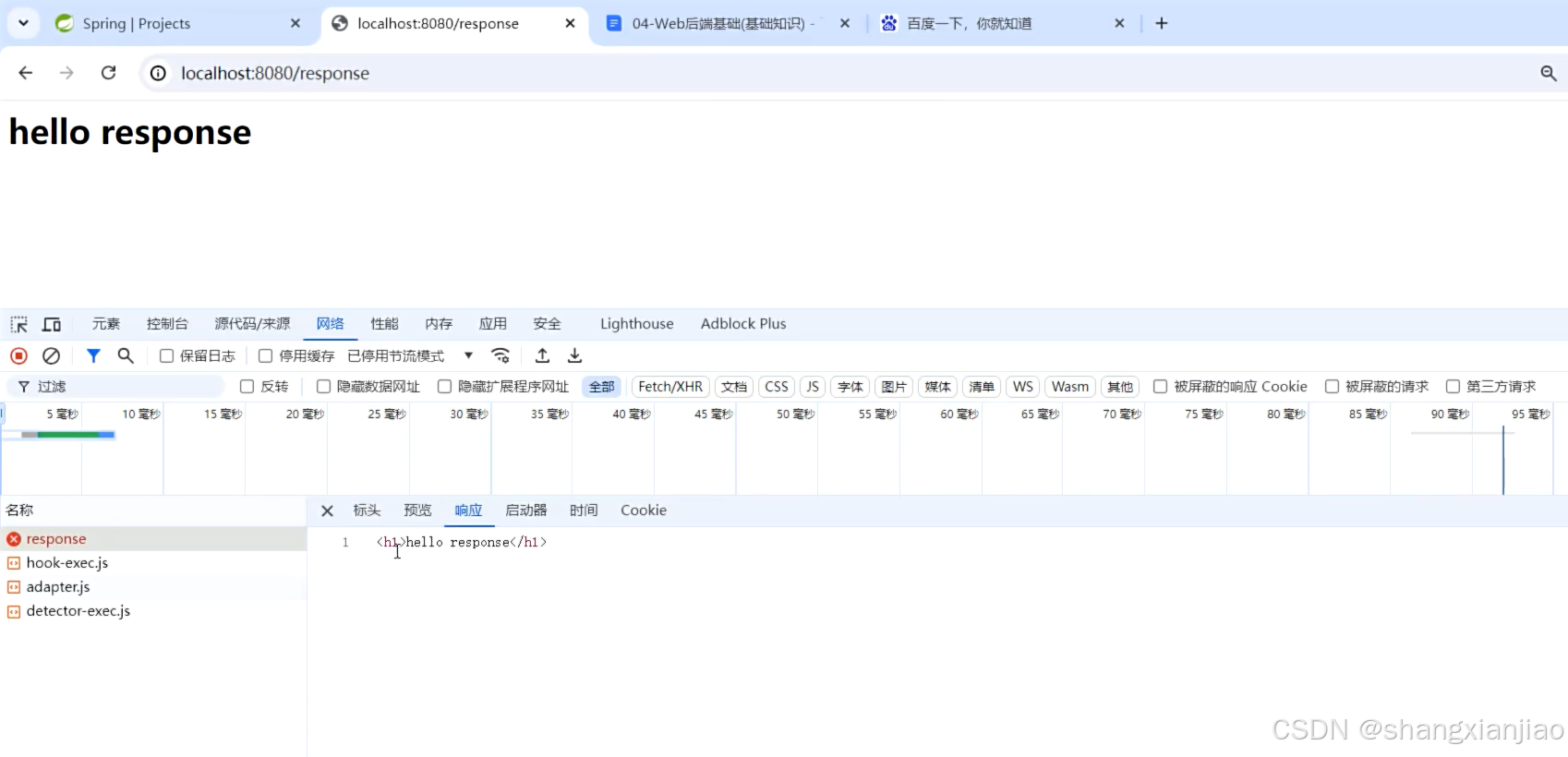Select the detector-exec.js request row
The image size is (1568, 757).
(153, 611)
